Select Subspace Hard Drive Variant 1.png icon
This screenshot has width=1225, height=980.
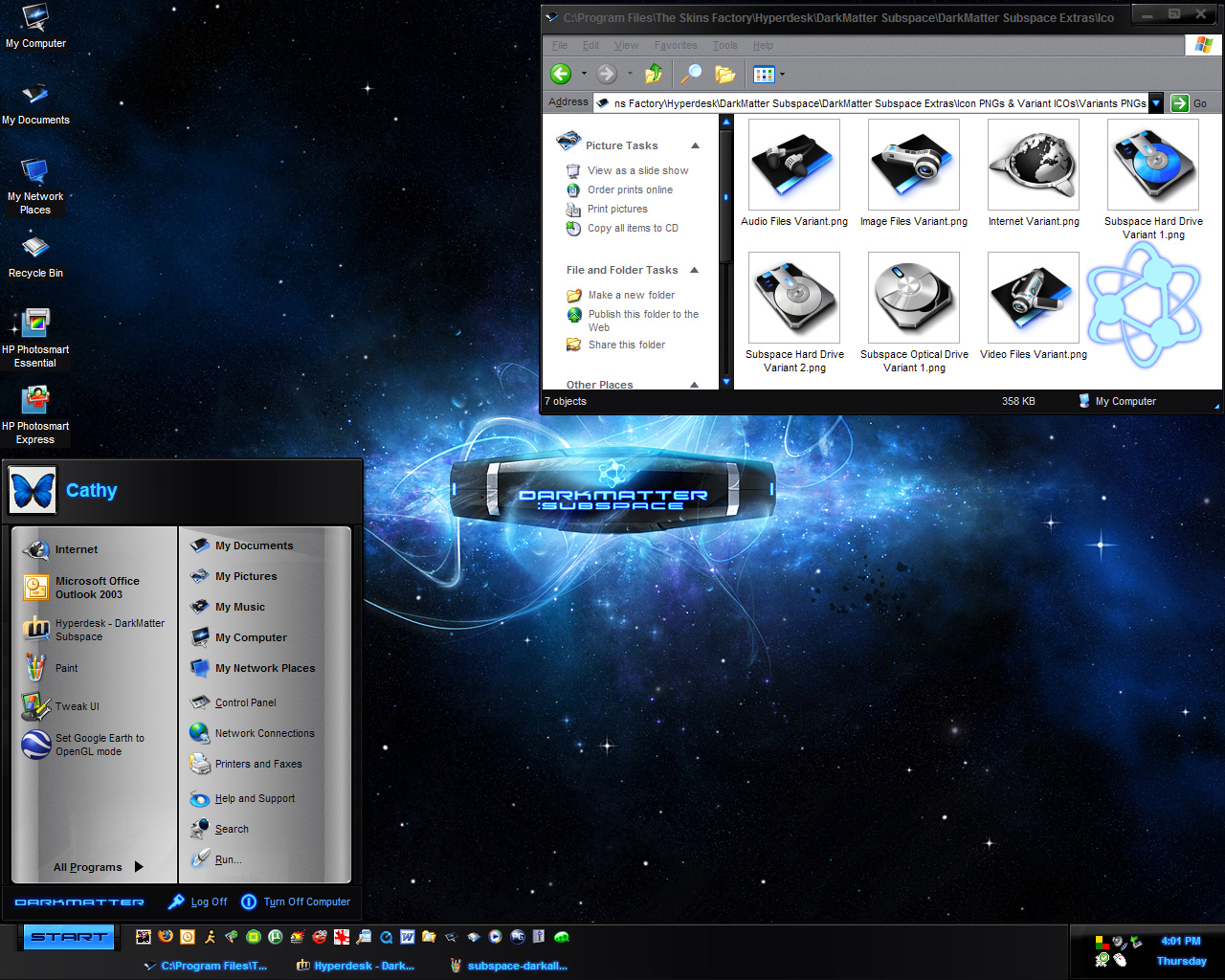coord(1153,165)
